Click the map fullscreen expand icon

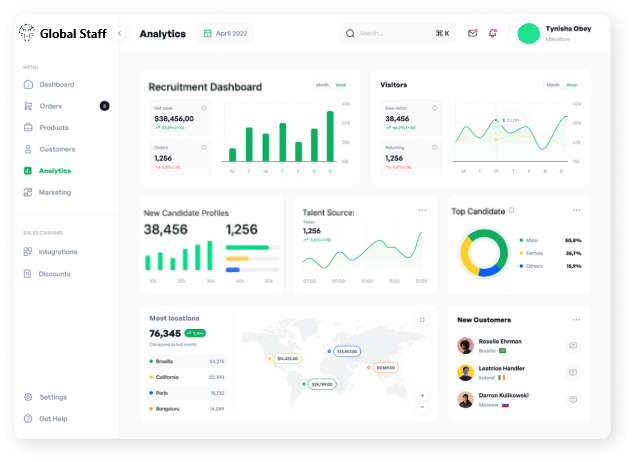pos(422,319)
